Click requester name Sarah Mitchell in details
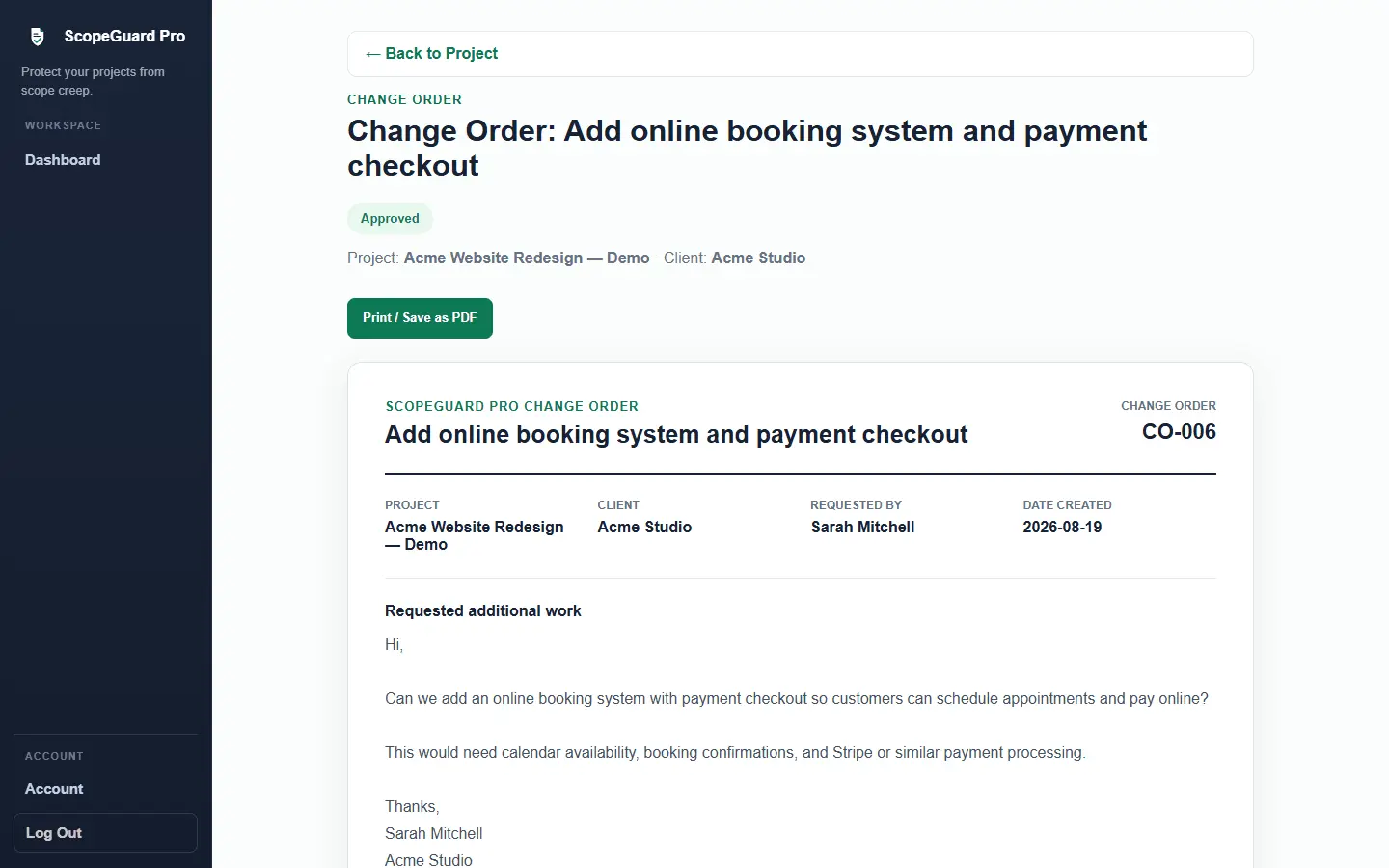This screenshot has width=1389, height=868. pos(862,528)
